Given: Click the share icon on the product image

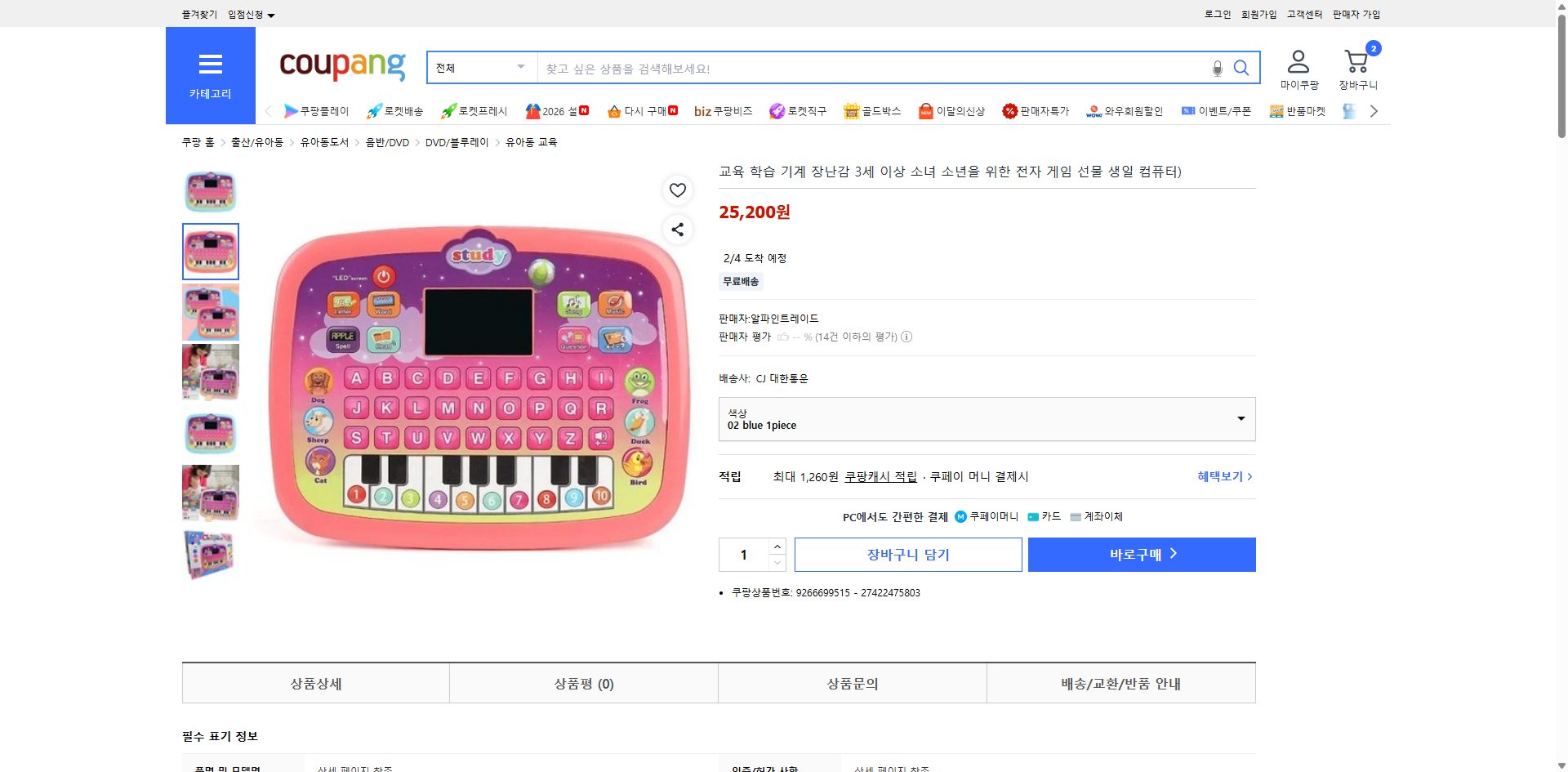Looking at the screenshot, I should tap(677, 230).
